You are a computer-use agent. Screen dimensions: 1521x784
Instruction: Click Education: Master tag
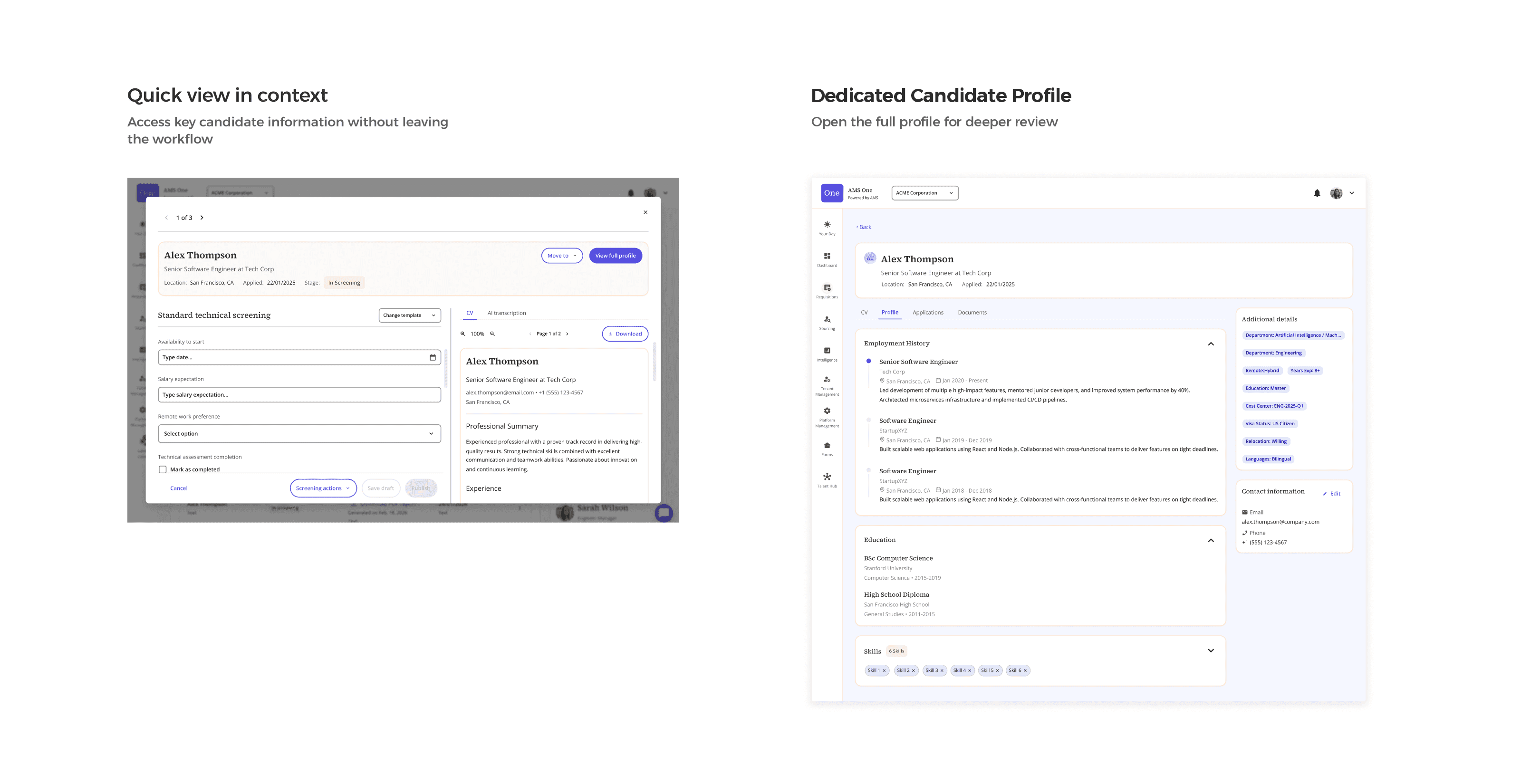tap(1265, 389)
